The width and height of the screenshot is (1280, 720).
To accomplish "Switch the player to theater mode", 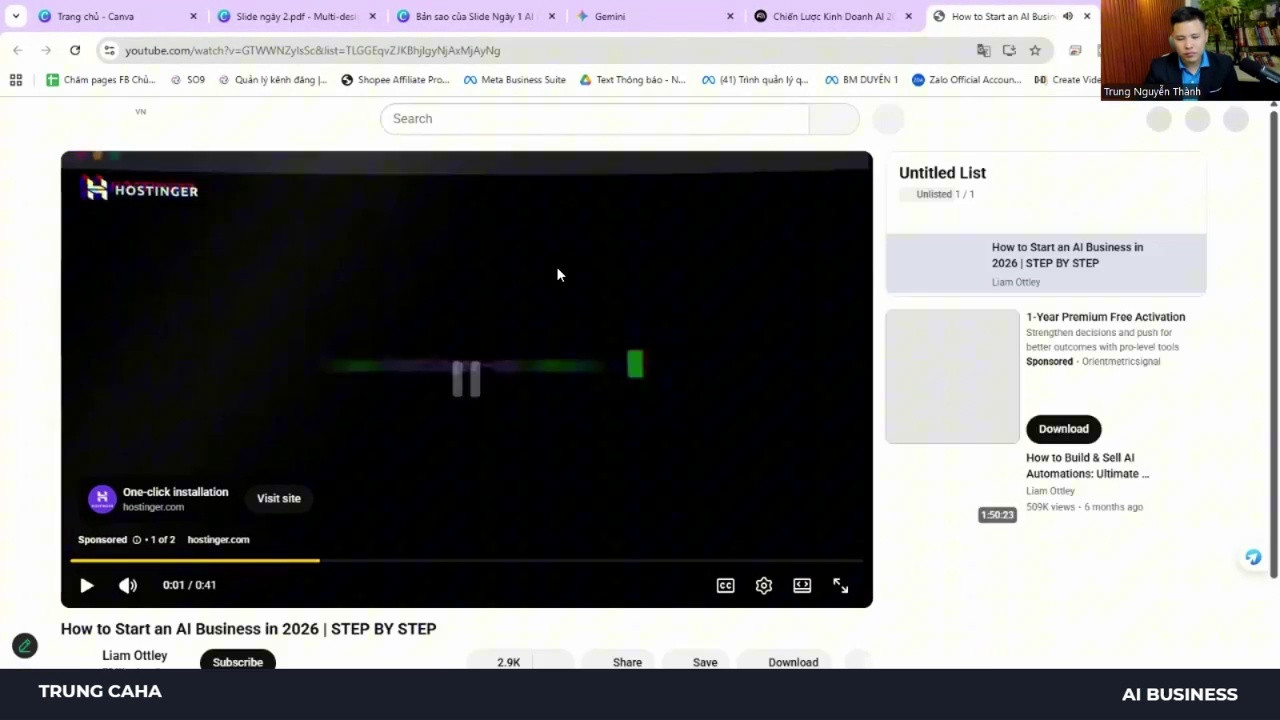I will 802,586.
